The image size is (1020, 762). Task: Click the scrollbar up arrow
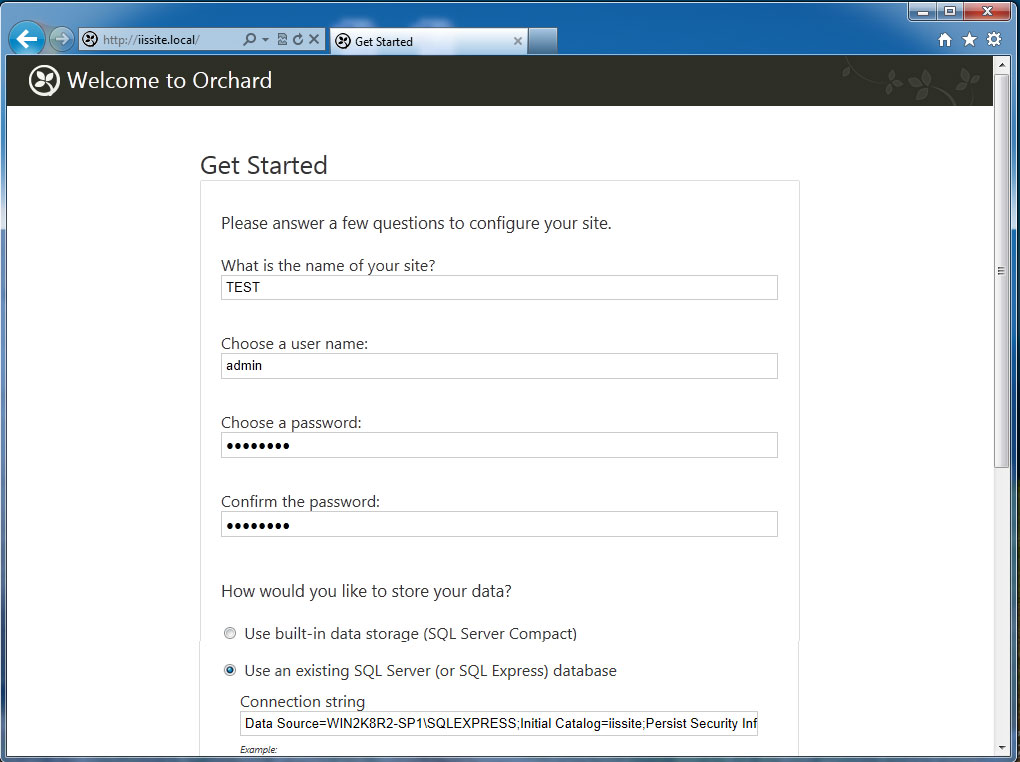pos(1001,64)
